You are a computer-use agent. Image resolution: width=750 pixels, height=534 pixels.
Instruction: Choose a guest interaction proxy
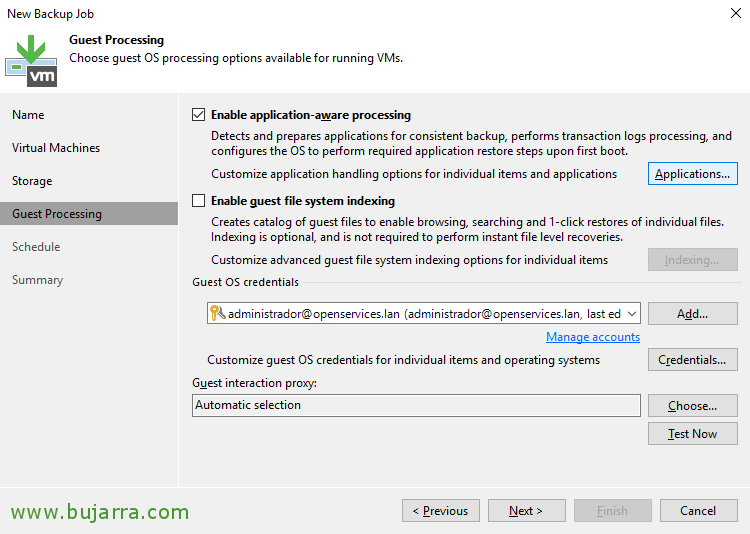693,406
